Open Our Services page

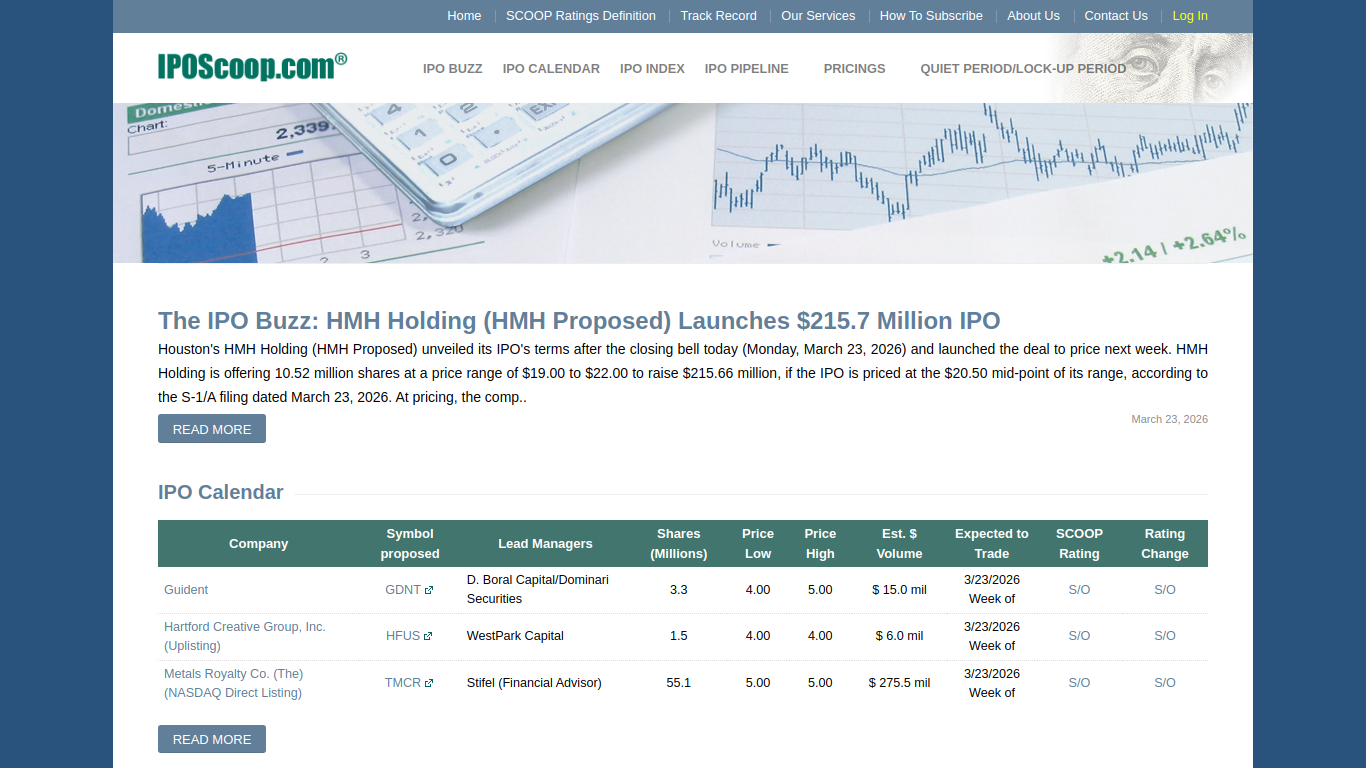tap(818, 16)
